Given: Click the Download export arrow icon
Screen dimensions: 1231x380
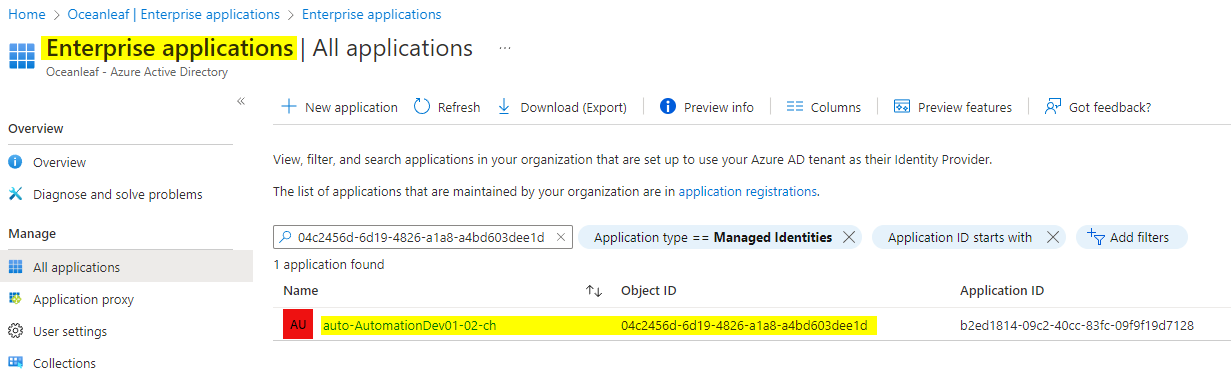Looking at the screenshot, I should click(x=504, y=107).
